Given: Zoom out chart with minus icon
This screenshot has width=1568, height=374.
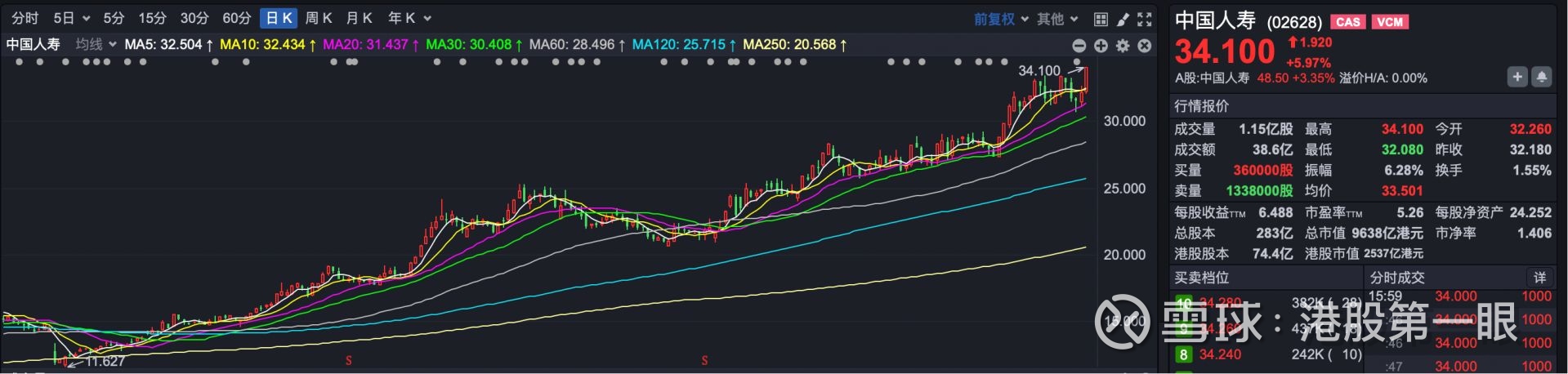Looking at the screenshot, I should (1079, 46).
